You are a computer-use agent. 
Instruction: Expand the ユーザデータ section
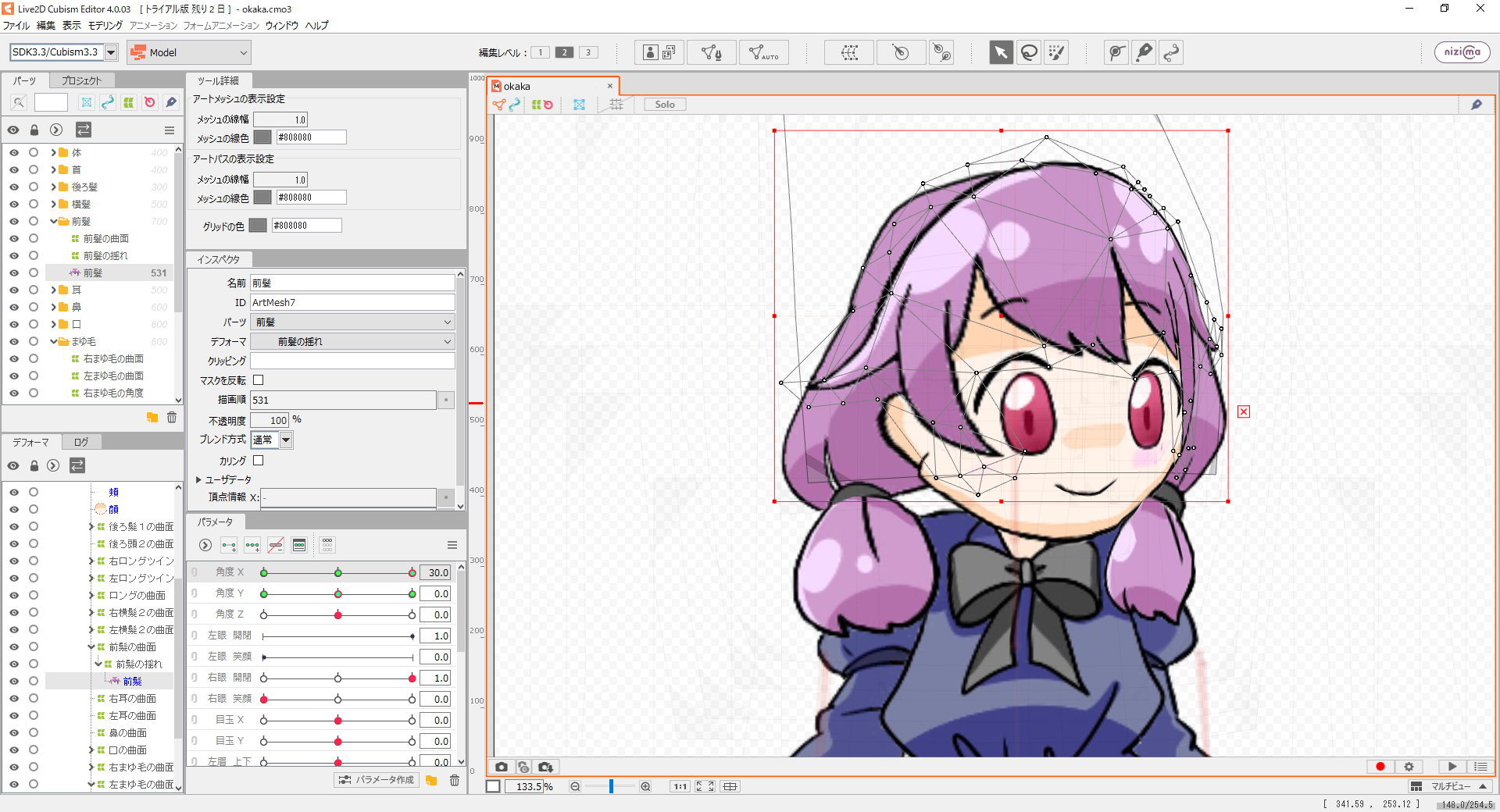[x=198, y=479]
